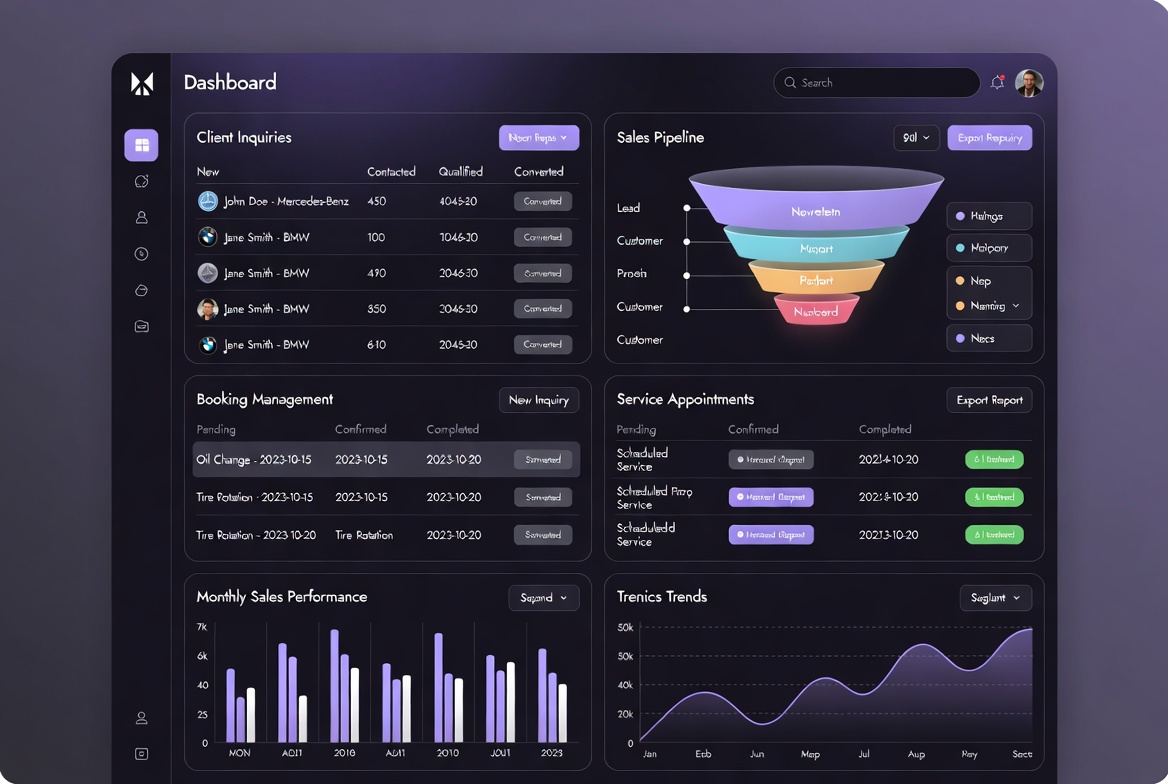Click the refresh circle sidebar icon

pyautogui.click(x=142, y=181)
